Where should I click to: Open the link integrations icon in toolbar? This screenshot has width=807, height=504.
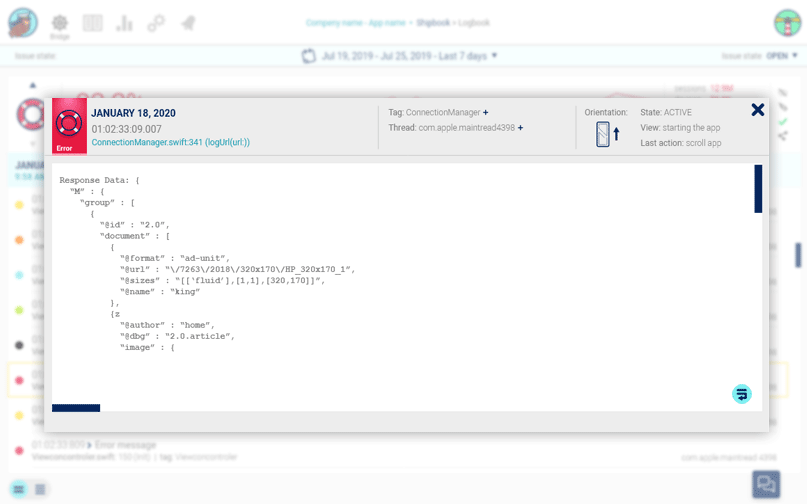[x=156, y=23]
